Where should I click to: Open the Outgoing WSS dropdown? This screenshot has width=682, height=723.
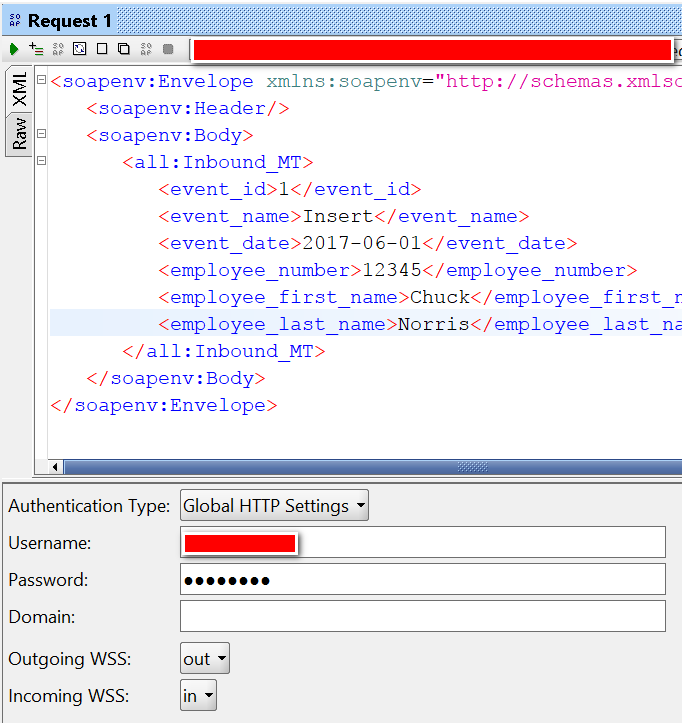[205, 658]
